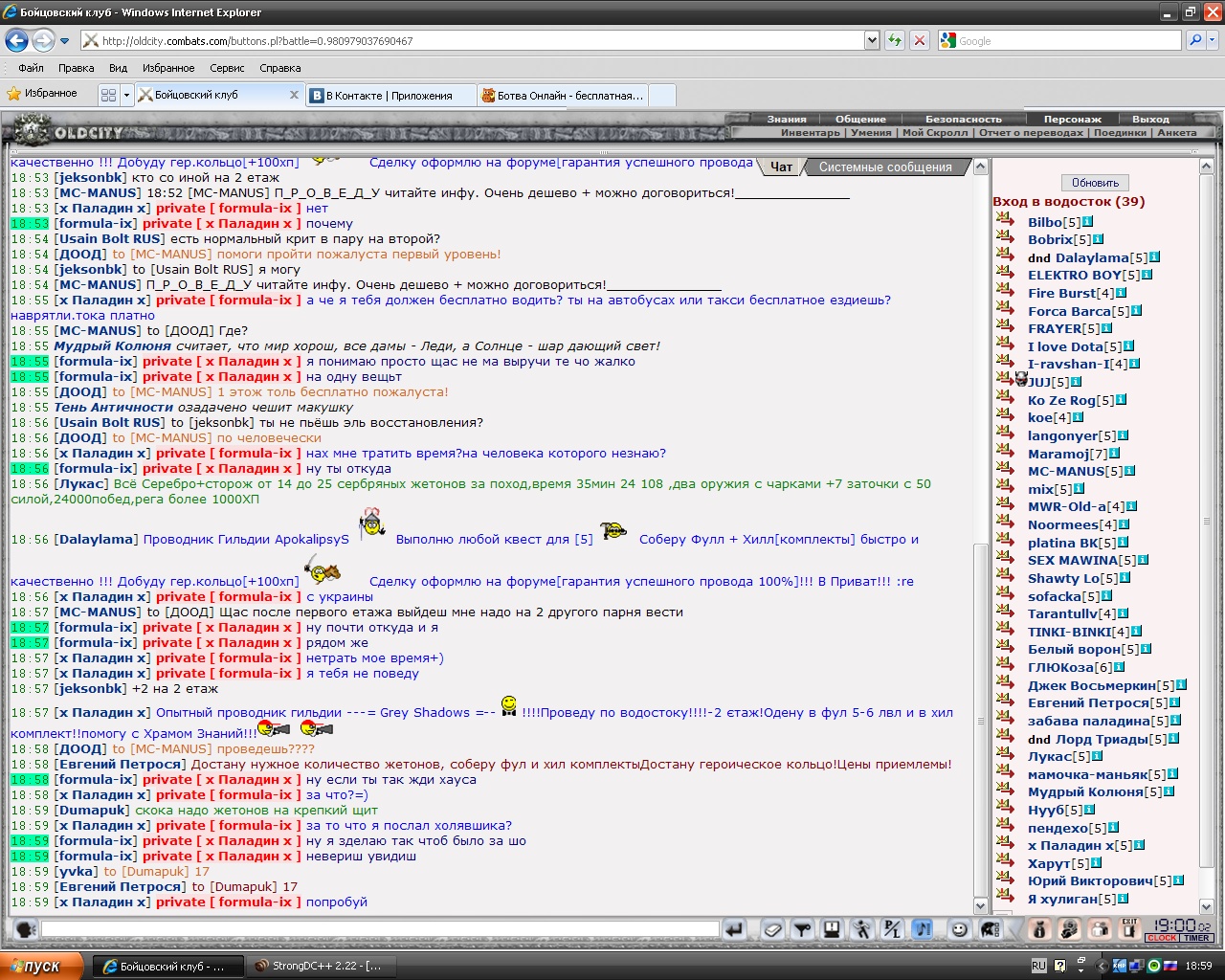Open the search provider dropdown arrow
Viewport: 1225px width, 980px height.
[x=1213, y=40]
